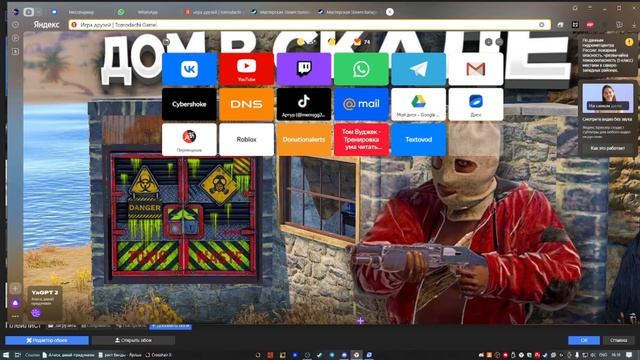Open the Google Drive tile
This screenshot has width=640, height=360.
coord(418,104)
